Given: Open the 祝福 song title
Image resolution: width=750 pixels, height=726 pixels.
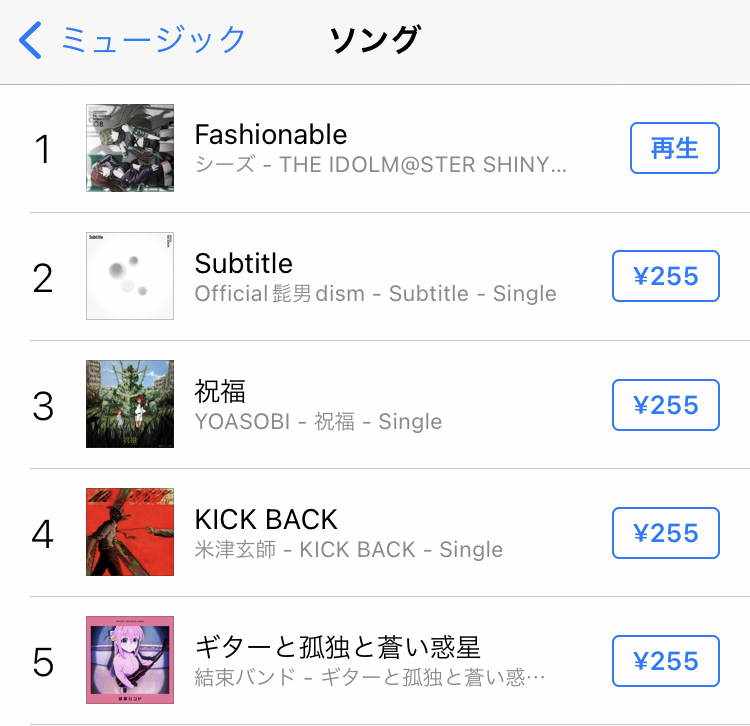Looking at the screenshot, I should (x=220, y=391).
